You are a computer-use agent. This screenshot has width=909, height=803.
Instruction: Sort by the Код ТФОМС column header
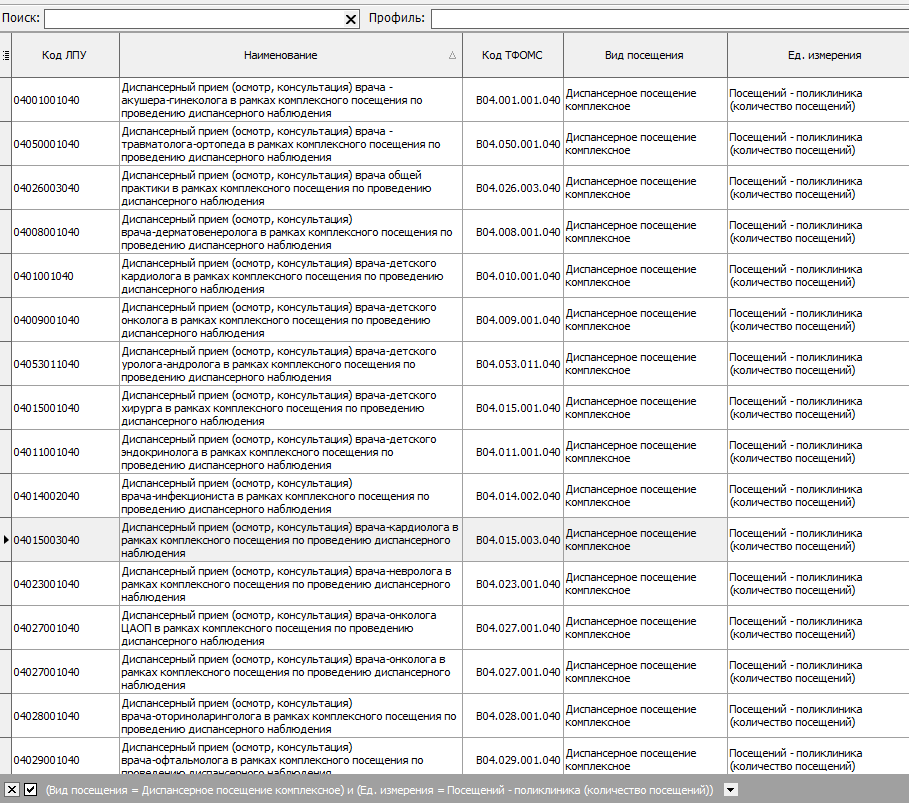point(512,56)
